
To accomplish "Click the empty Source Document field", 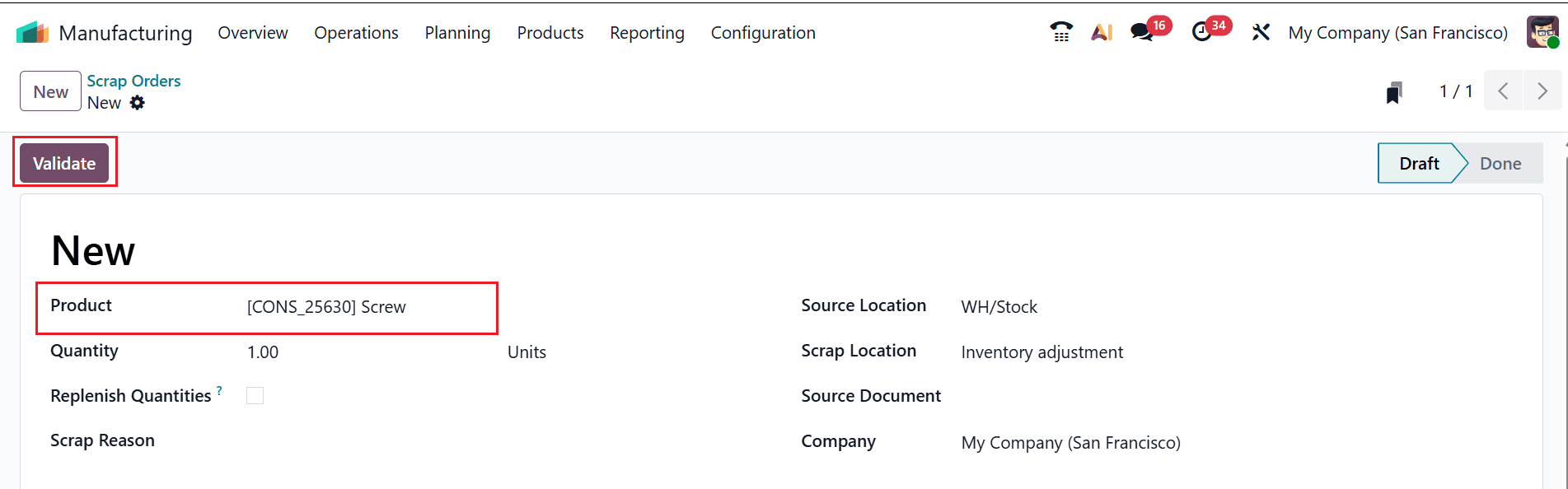I will click(x=1236, y=397).
